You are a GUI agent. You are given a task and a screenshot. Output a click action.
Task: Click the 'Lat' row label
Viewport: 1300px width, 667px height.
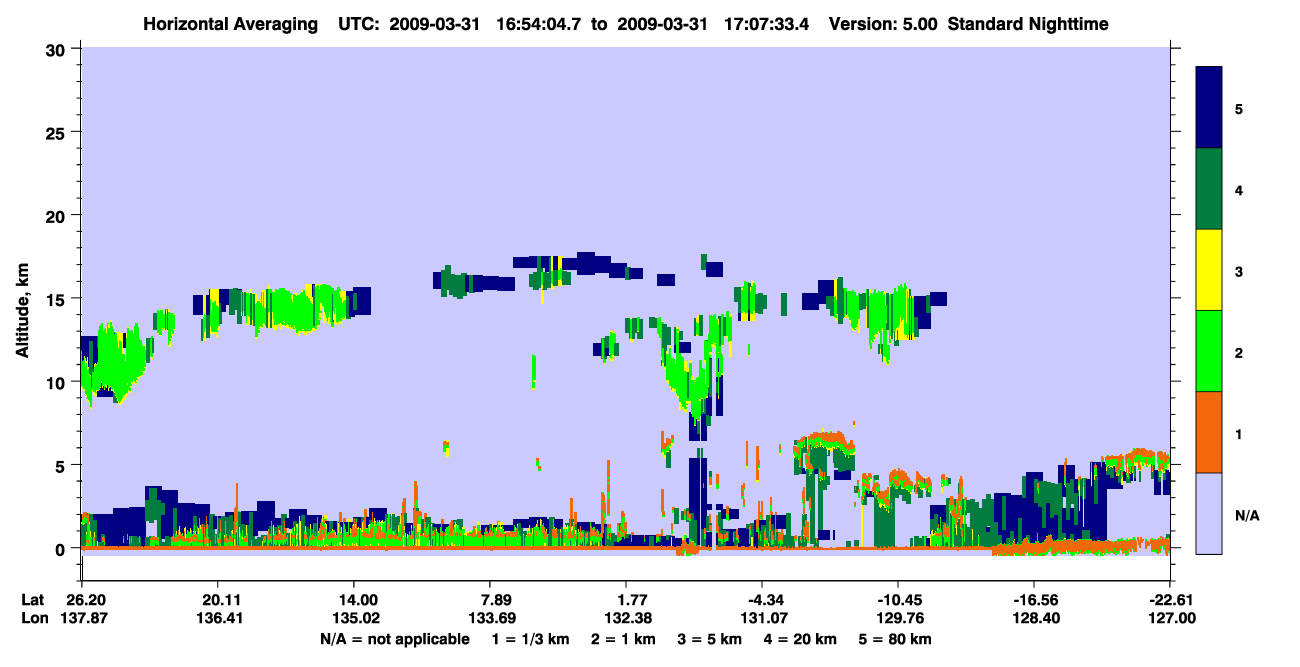point(33,600)
